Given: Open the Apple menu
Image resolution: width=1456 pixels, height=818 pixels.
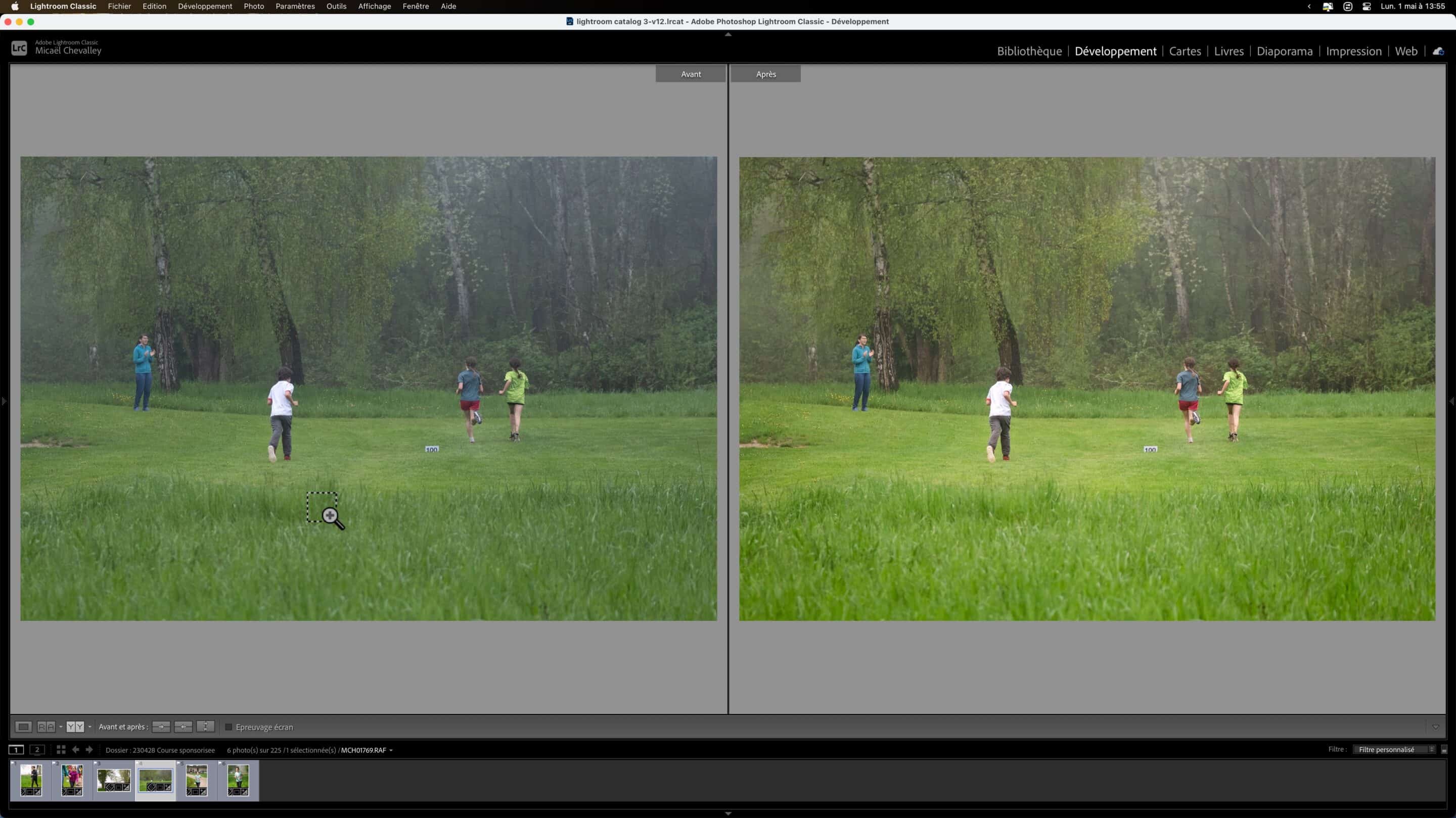Looking at the screenshot, I should point(15,6).
